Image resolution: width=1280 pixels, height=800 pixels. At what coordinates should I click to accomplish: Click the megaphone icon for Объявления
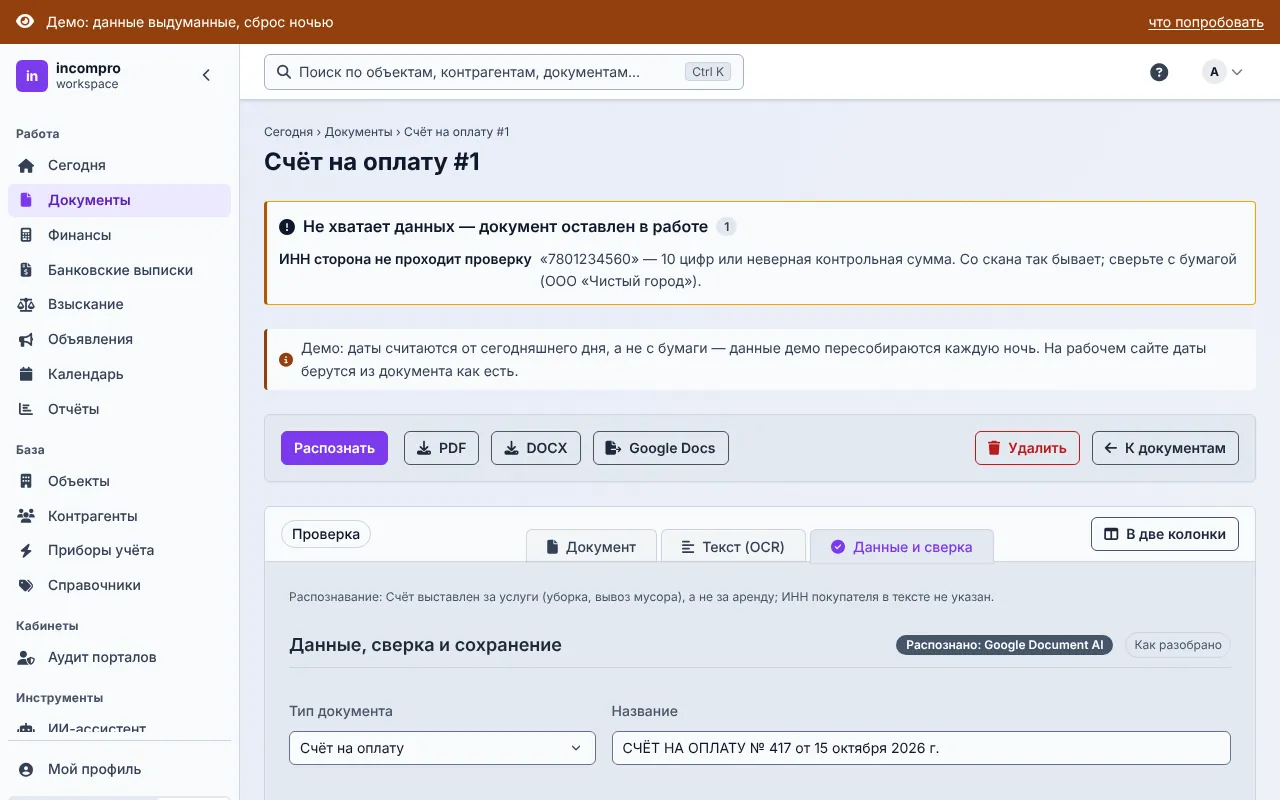27,339
